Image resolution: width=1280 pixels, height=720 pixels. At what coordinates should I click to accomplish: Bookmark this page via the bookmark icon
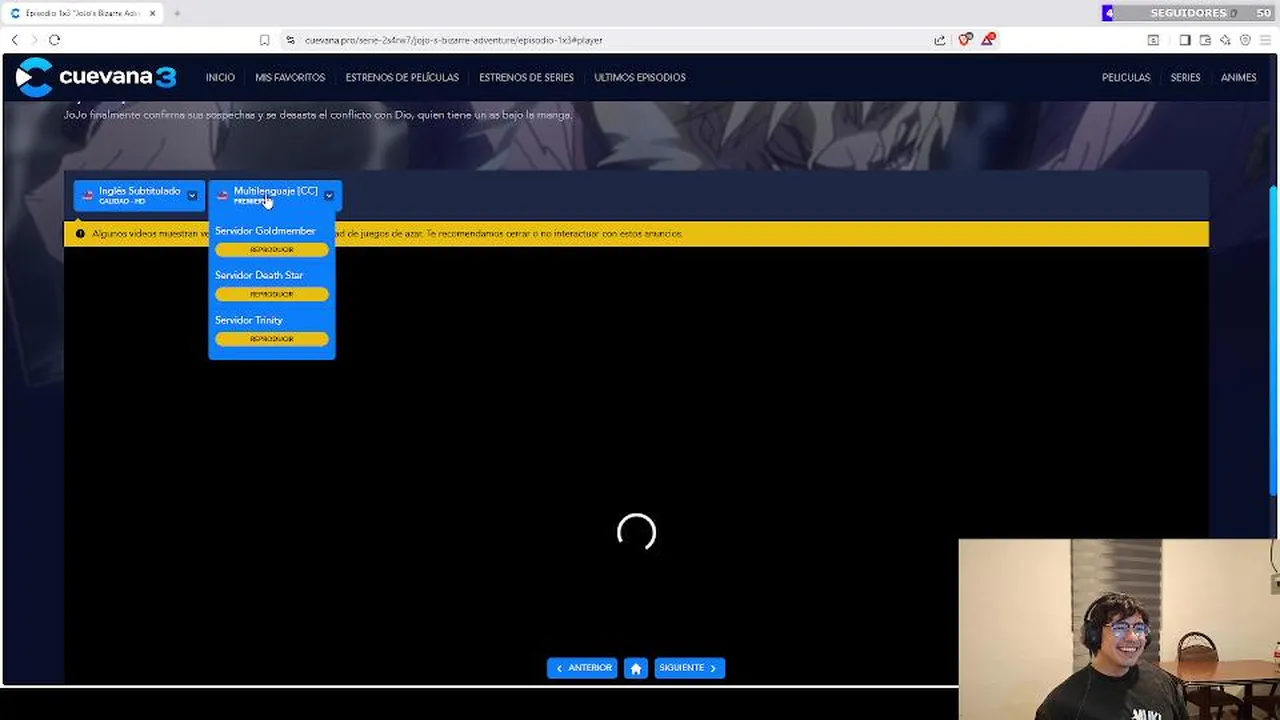click(264, 40)
